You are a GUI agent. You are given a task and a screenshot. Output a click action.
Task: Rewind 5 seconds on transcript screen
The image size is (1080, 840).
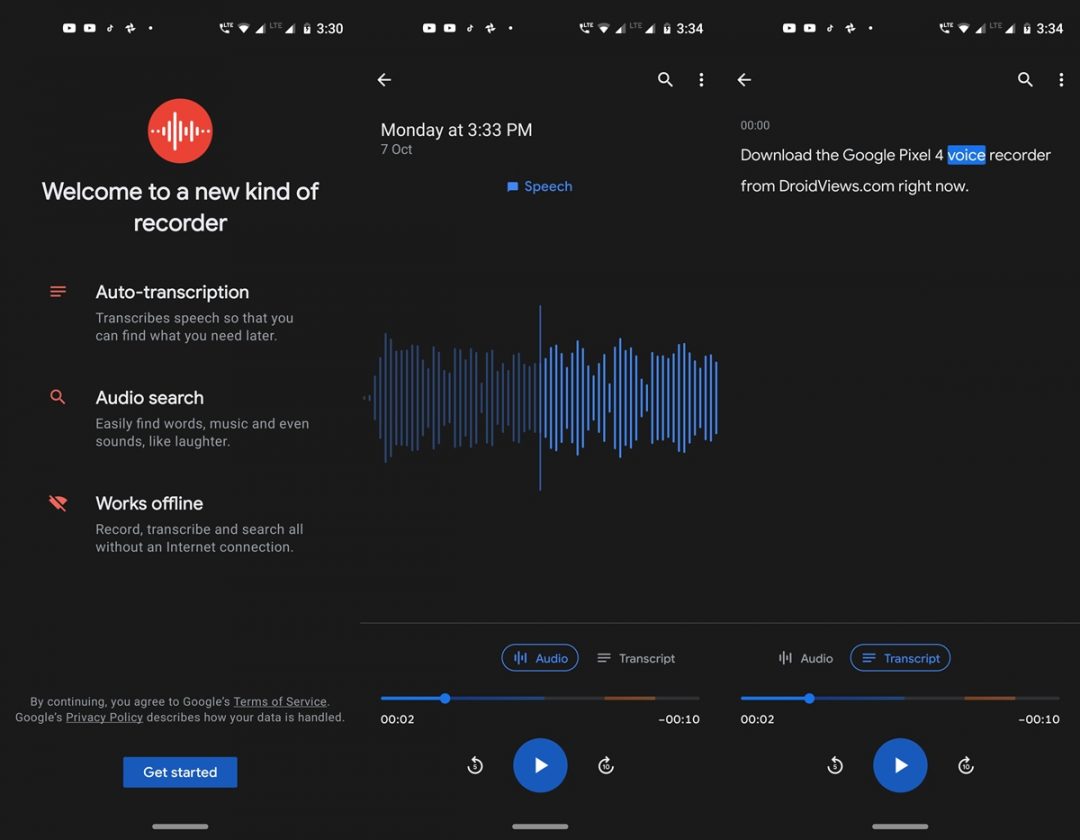click(x=835, y=765)
